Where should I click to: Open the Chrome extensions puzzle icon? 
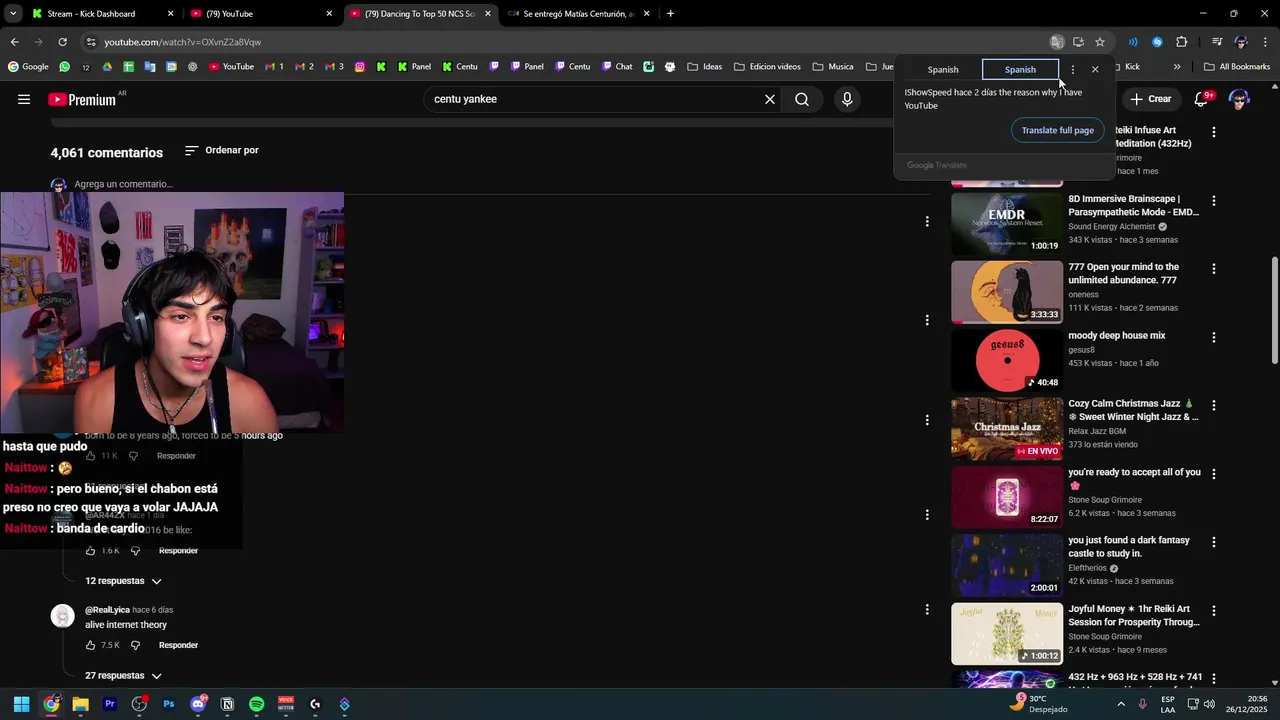coord(1181,42)
